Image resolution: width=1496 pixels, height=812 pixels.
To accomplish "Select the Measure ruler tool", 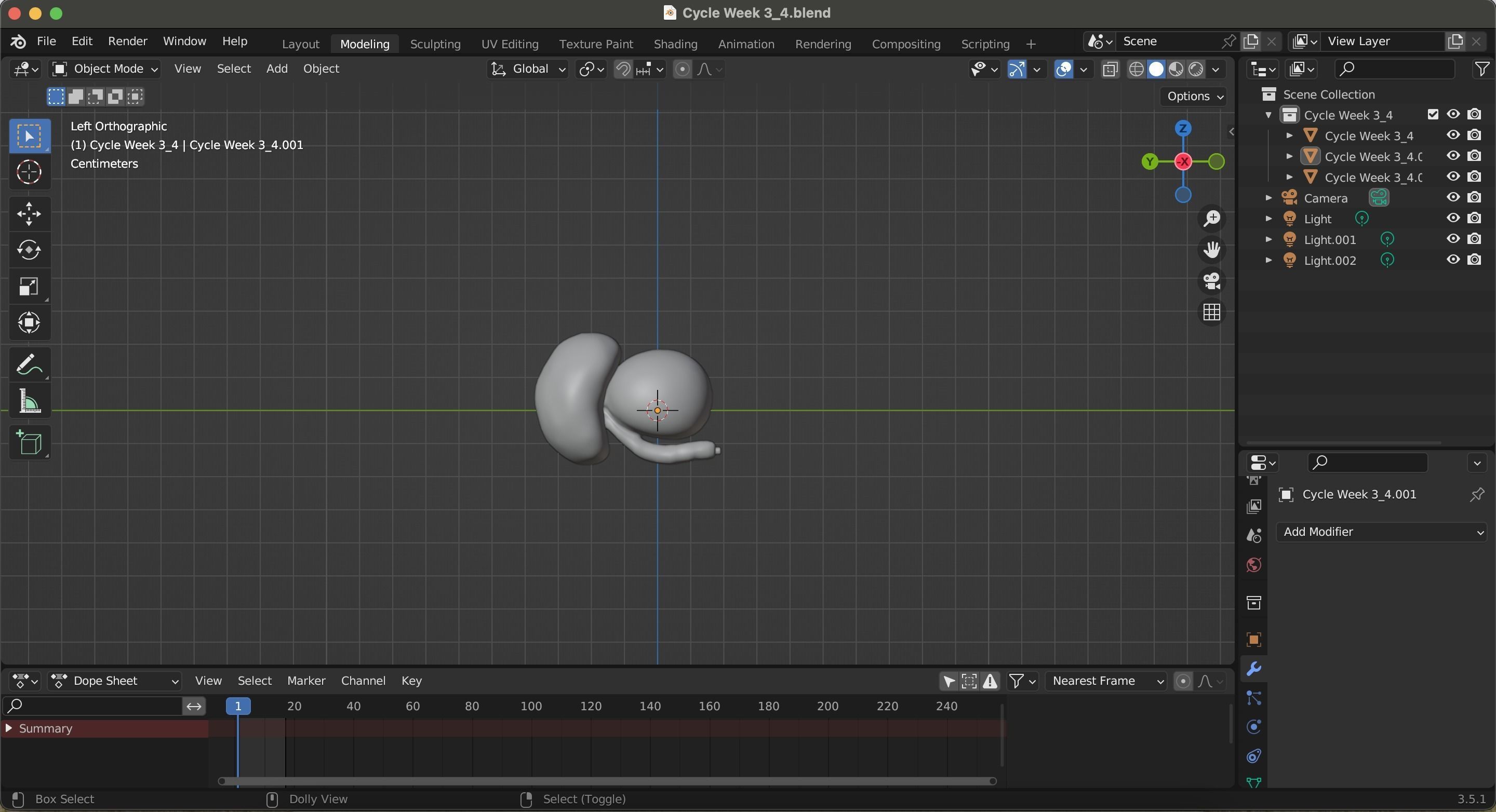I will tap(29, 401).
